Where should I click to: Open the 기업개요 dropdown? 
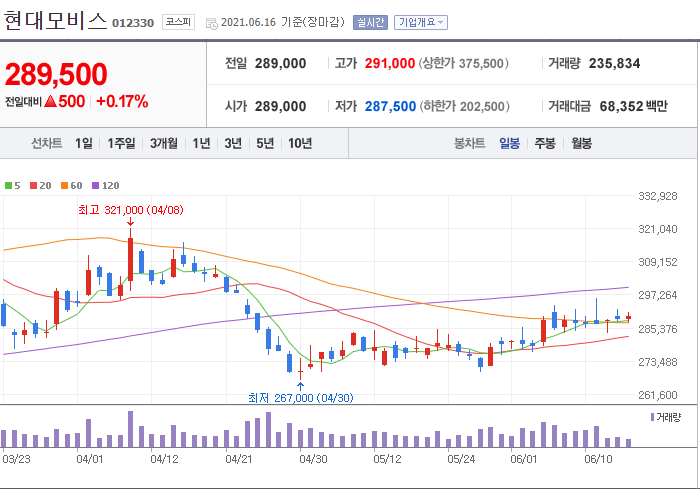(421, 22)
